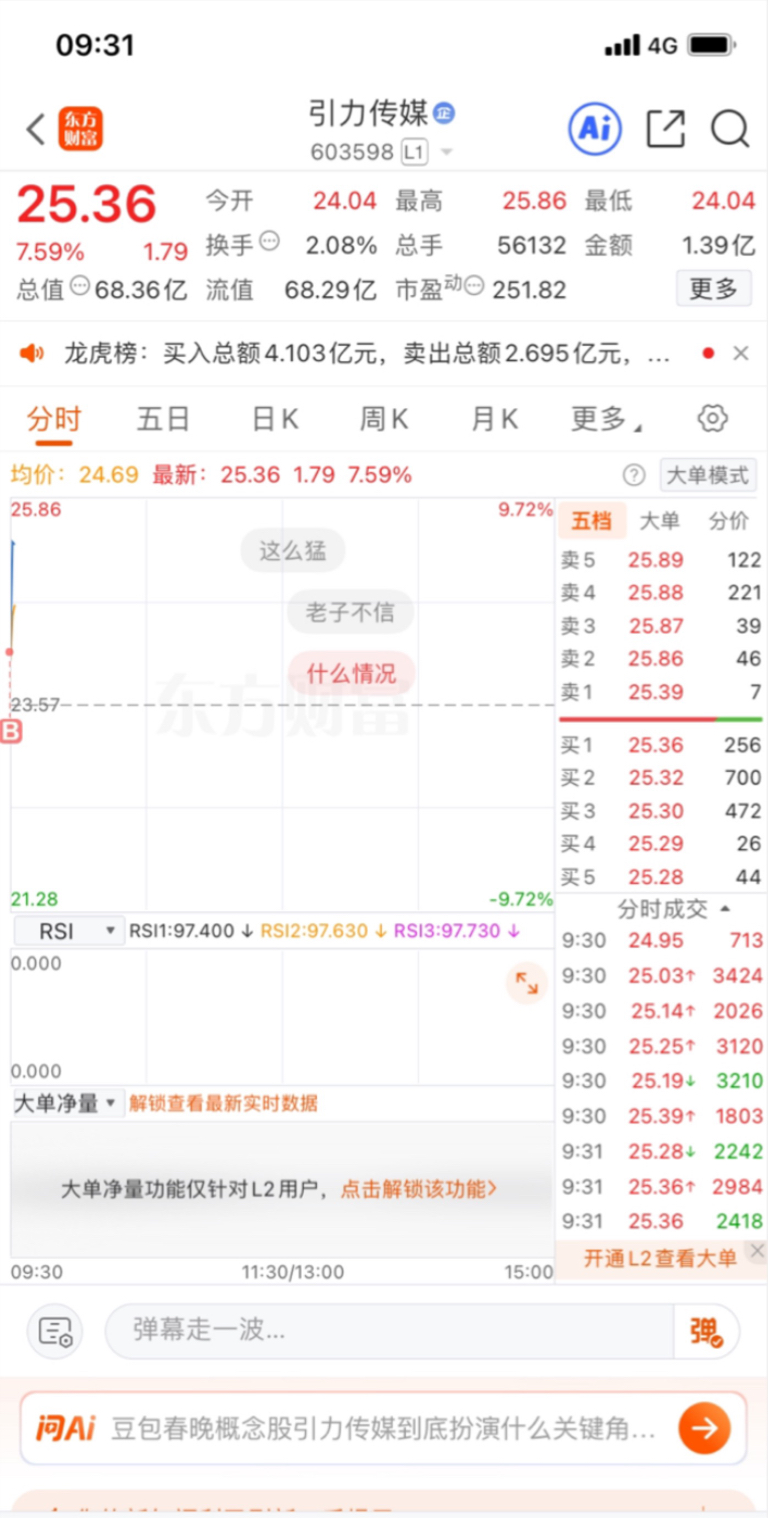
Task: Switch to 日K chart tab
Action: tap(275, 419)
